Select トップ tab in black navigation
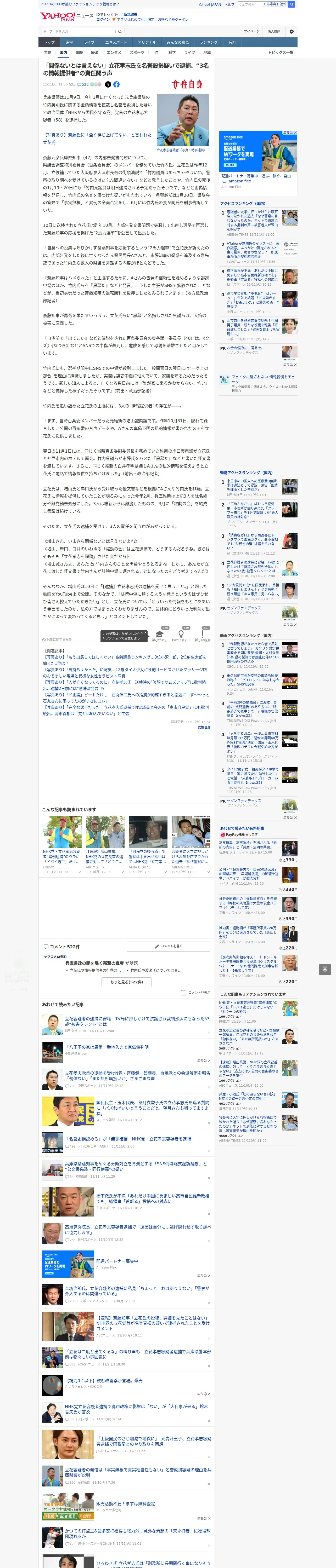The image size is (336, 1568). pyautogui.click(x=49, y=42)
